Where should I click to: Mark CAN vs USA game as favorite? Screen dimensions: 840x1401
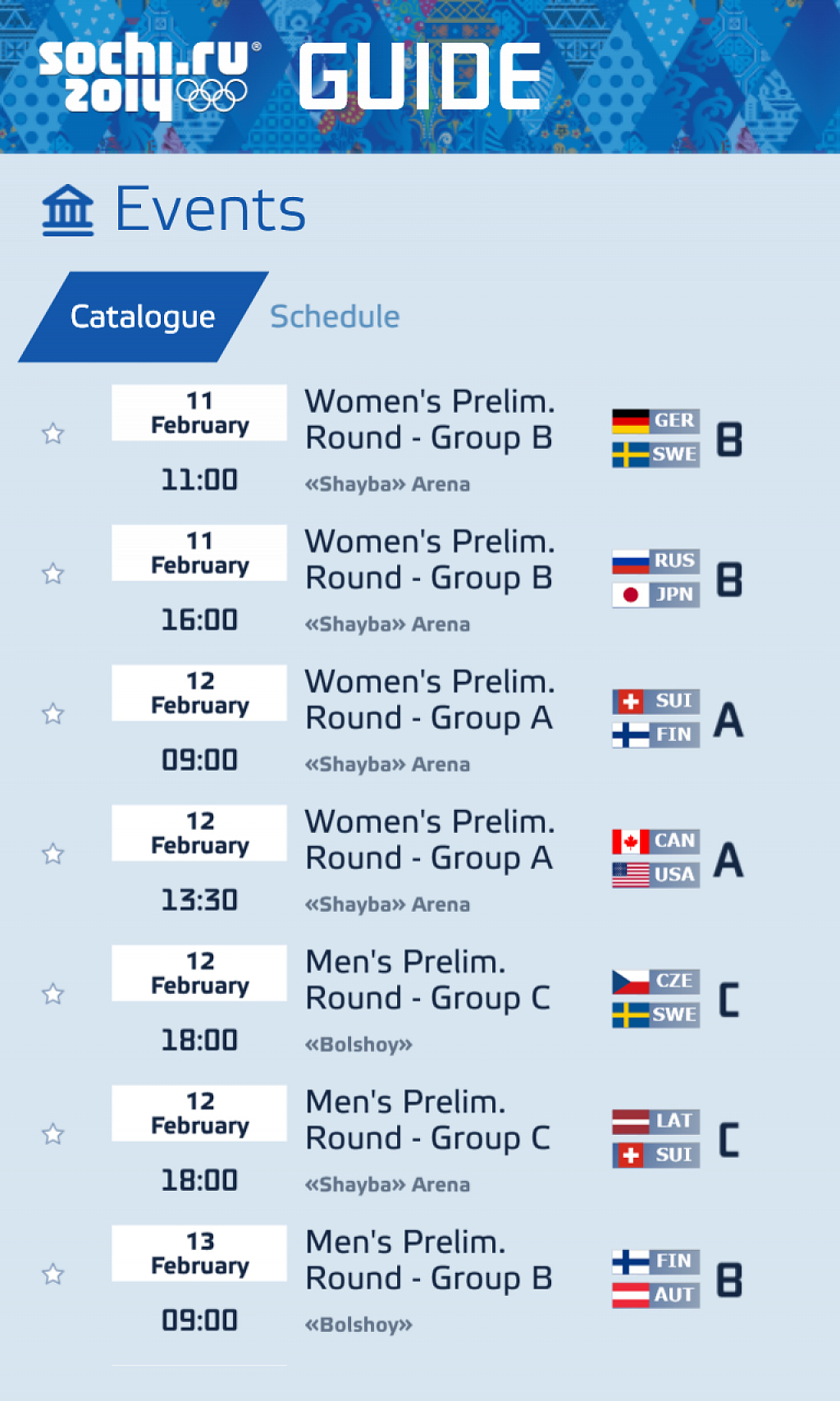[x=53, y=854]
